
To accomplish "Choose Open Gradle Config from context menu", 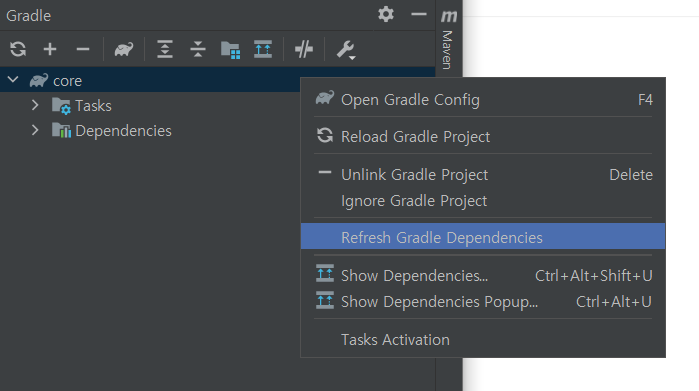I will click(483, 100).
